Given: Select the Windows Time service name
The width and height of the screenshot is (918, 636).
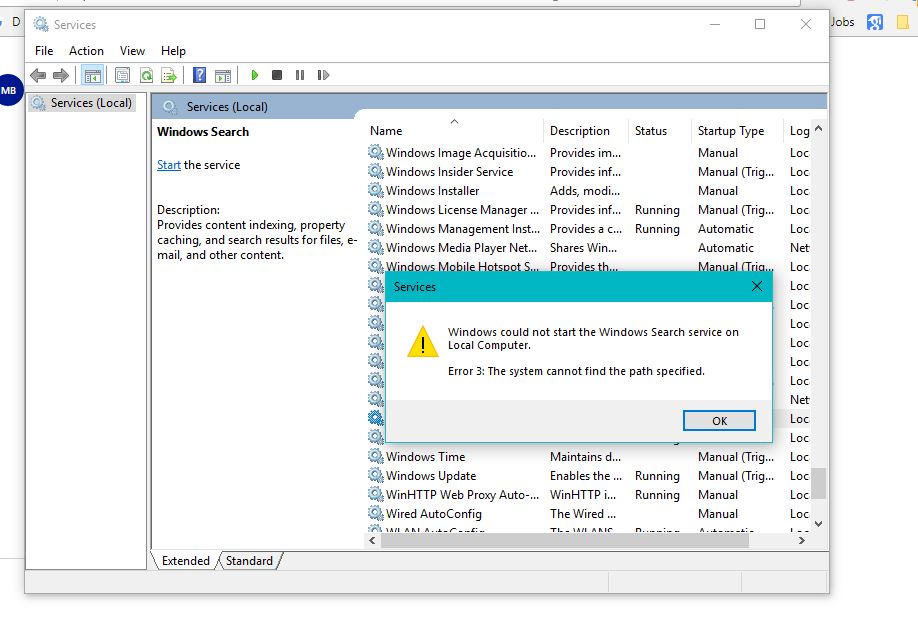Looking at the screenshot, I should point(425,456).
